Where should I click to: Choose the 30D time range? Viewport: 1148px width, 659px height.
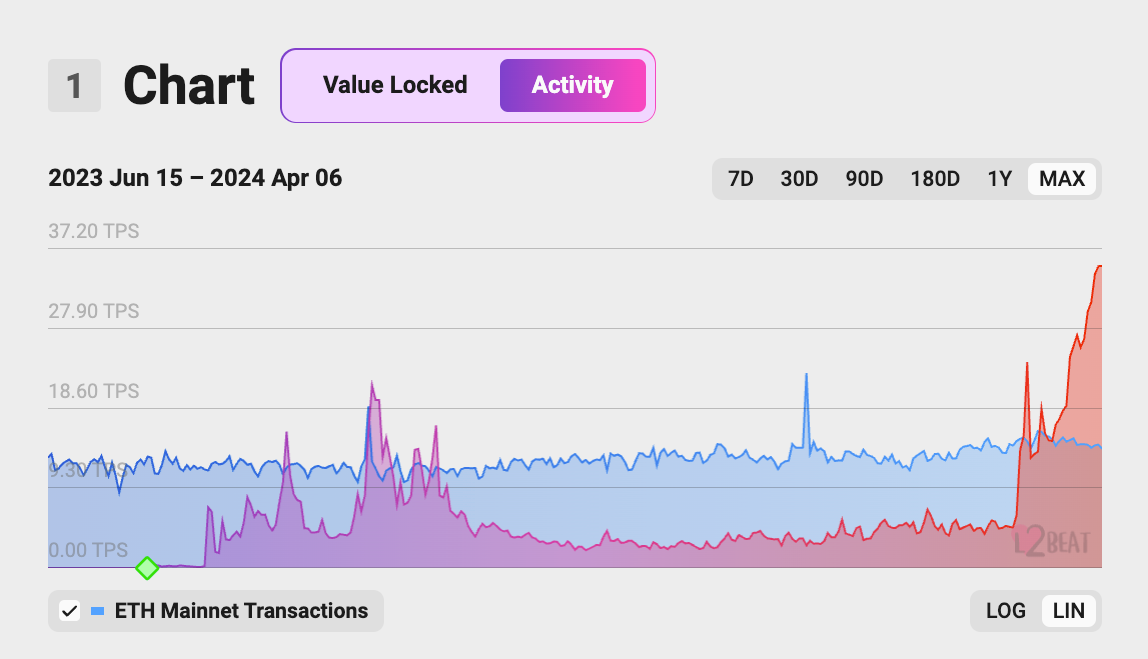[799, 179]
